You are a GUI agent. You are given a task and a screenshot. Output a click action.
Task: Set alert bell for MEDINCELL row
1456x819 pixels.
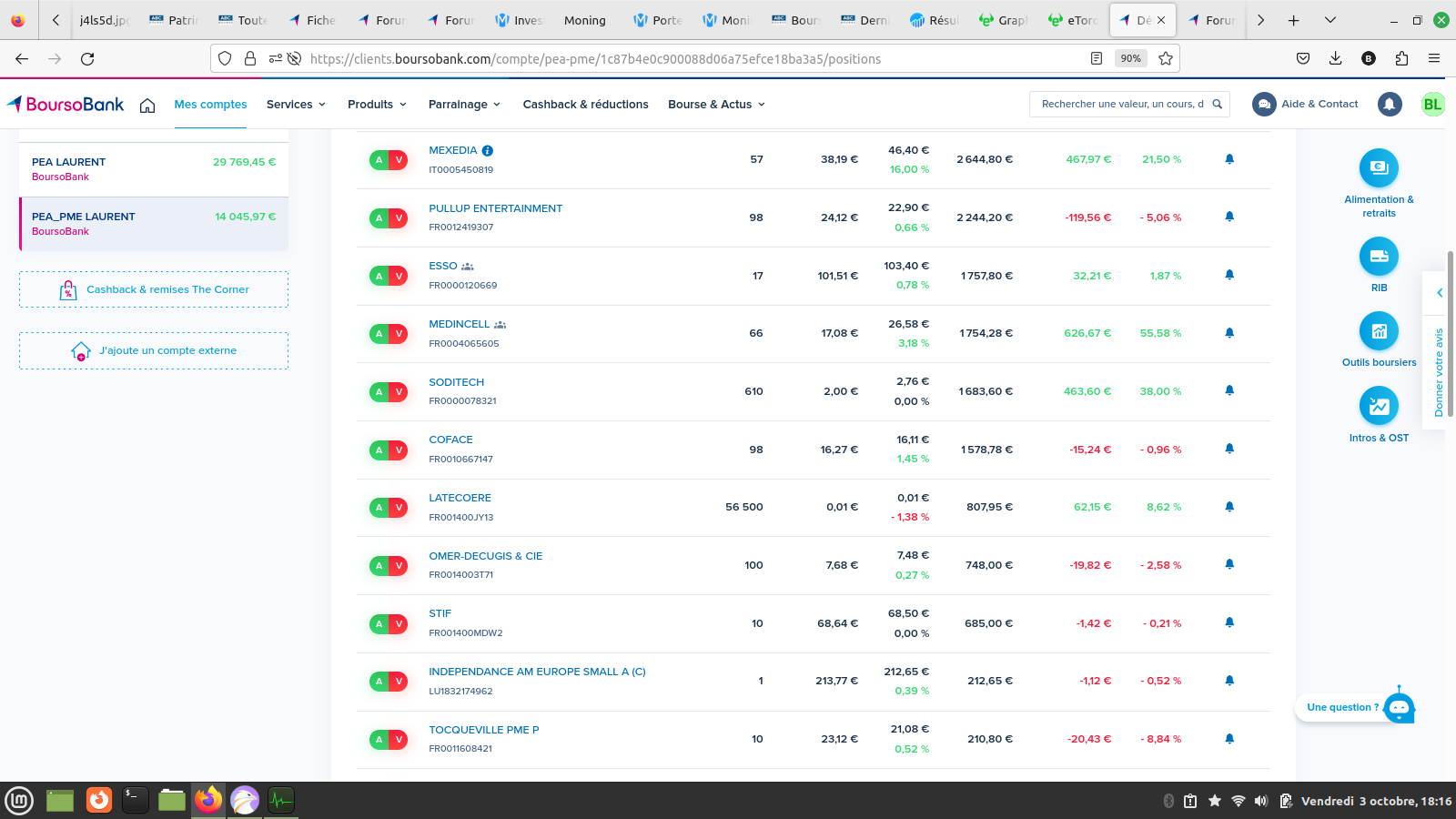pyautogui.click(x=1229, y=333)
